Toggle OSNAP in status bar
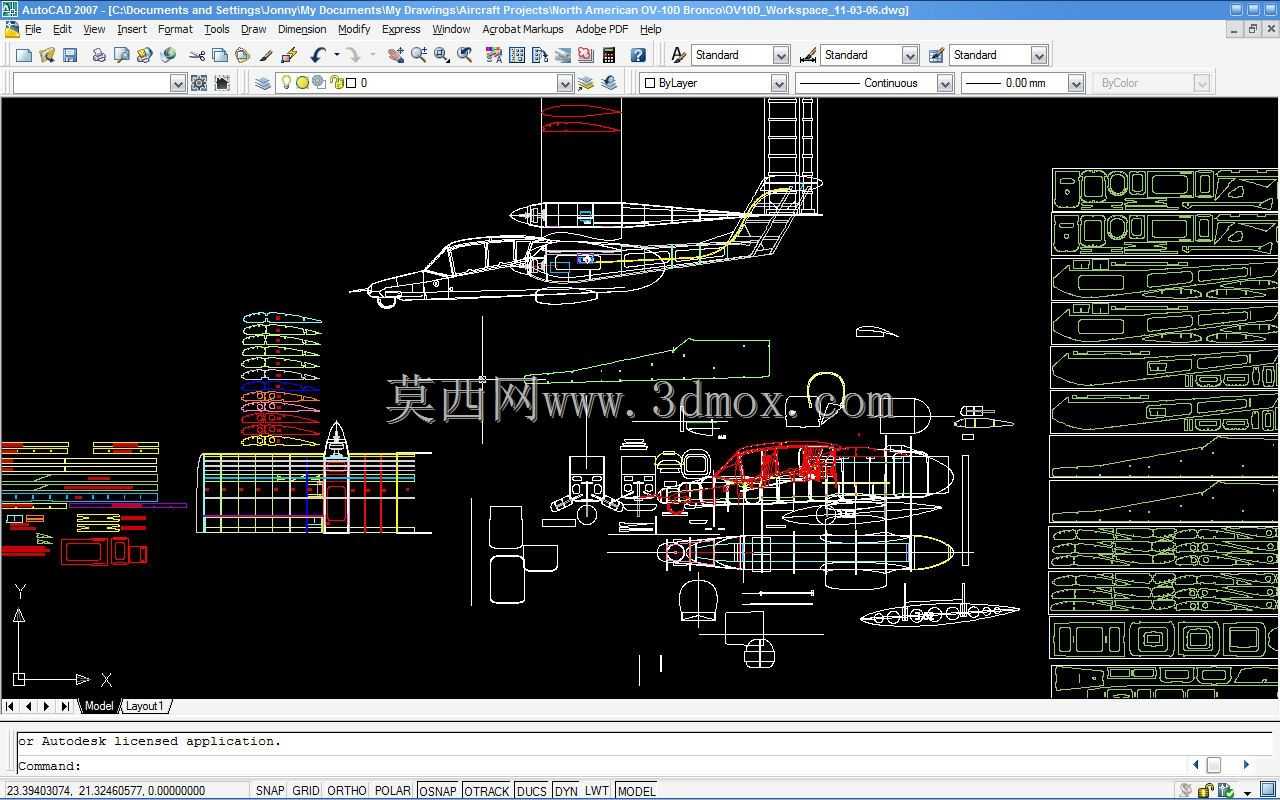Viewport: 1280px width, 800px height. [x=438, y=790]
